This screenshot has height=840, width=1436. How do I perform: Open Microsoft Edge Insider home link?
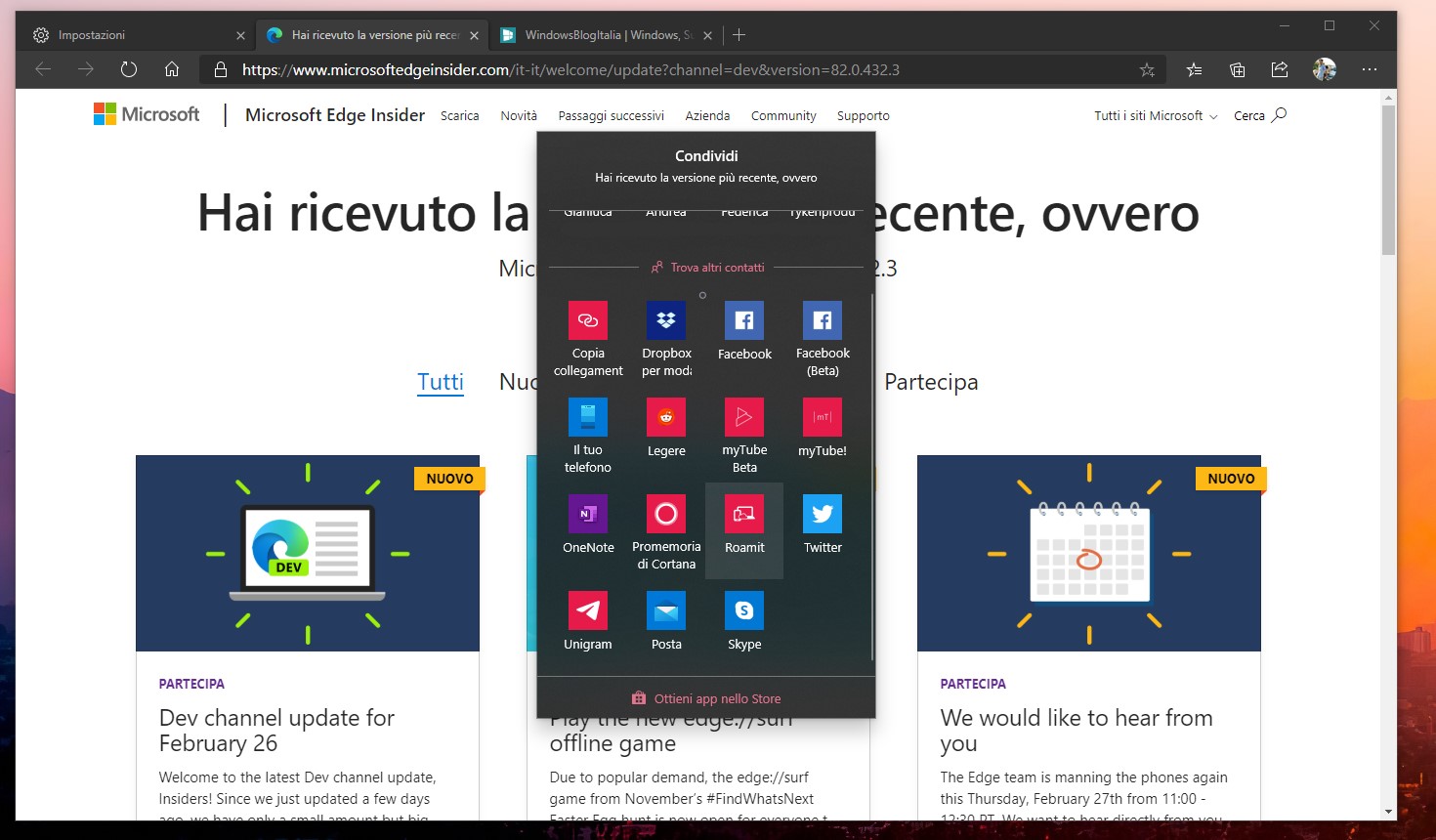click(335, 114)
